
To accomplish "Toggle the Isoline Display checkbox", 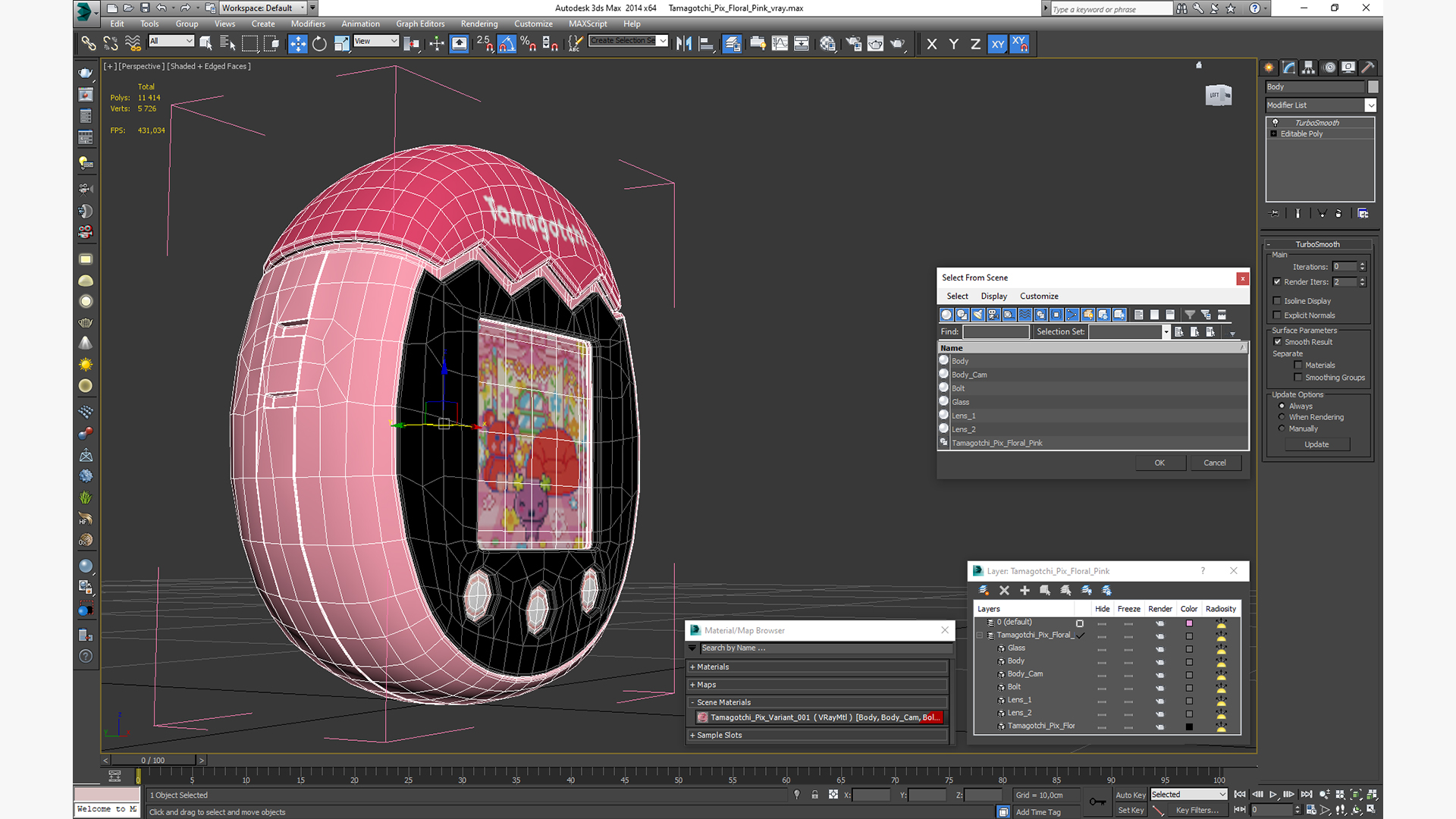I will [1277, 301].
